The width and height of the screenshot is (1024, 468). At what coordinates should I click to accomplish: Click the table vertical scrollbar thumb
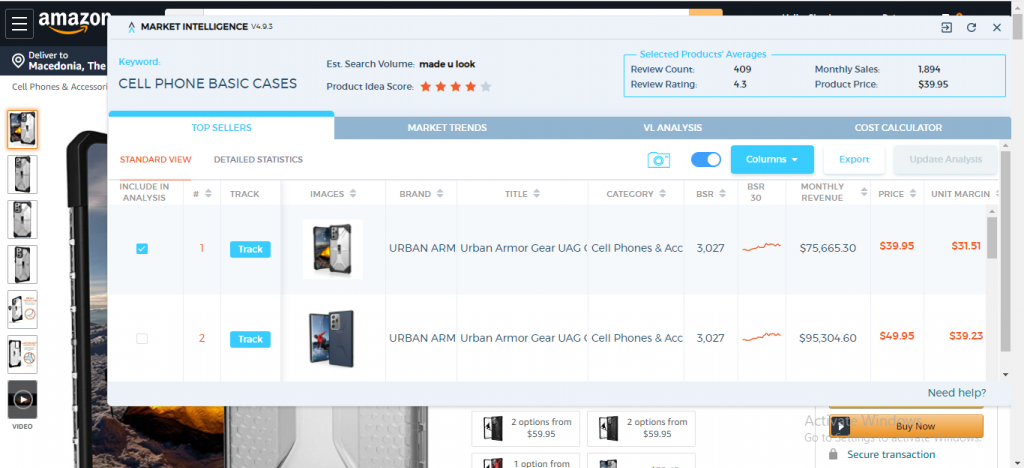pos(992,238)
